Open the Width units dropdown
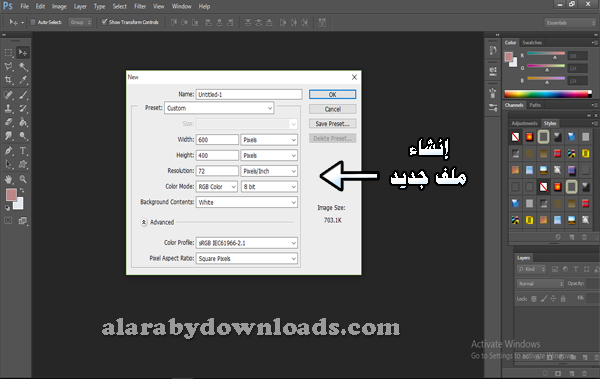This screenshot has width=600, height=379. point(269,140)
